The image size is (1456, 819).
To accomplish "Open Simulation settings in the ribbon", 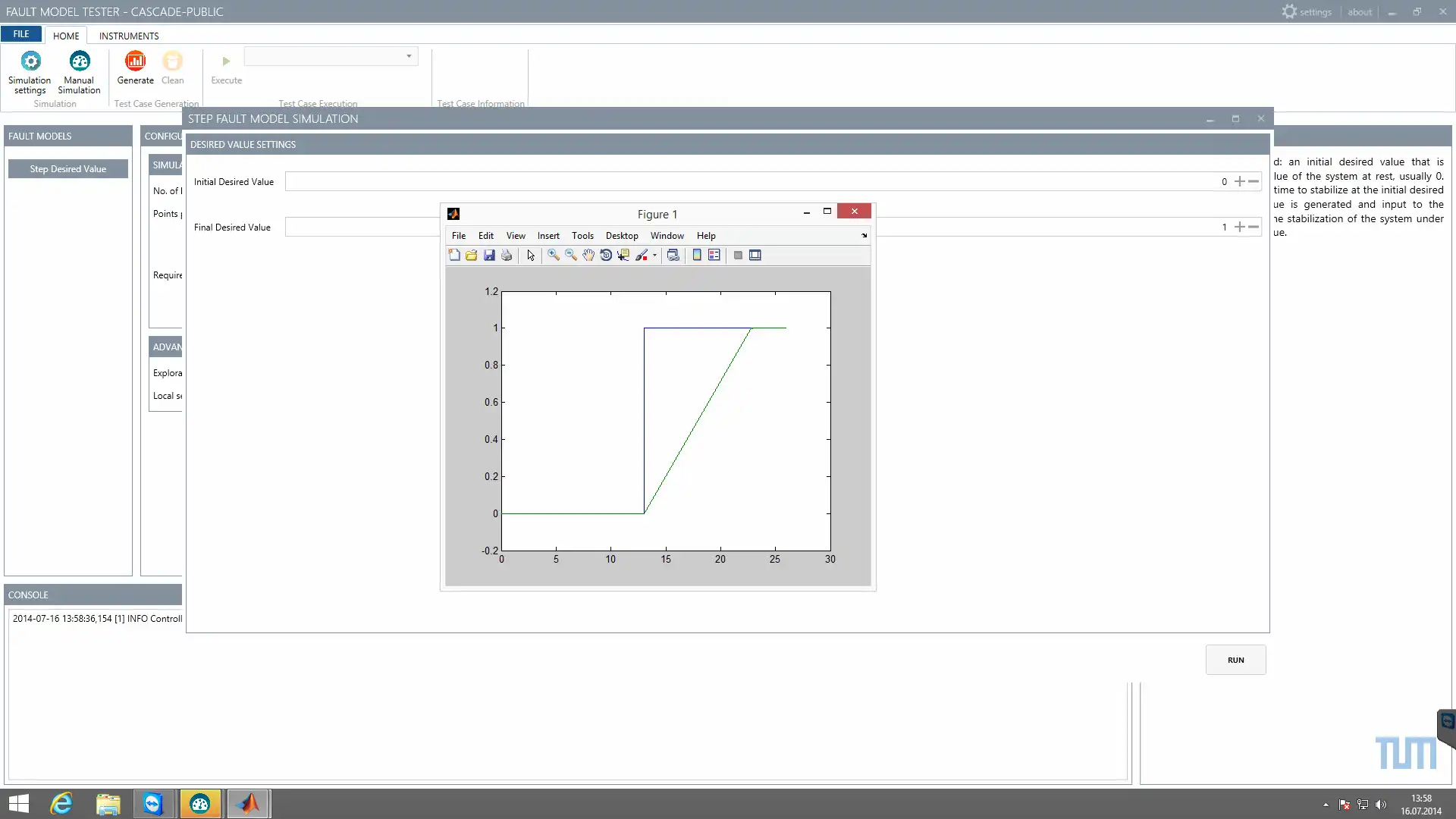I will click(x=30, y=72).
